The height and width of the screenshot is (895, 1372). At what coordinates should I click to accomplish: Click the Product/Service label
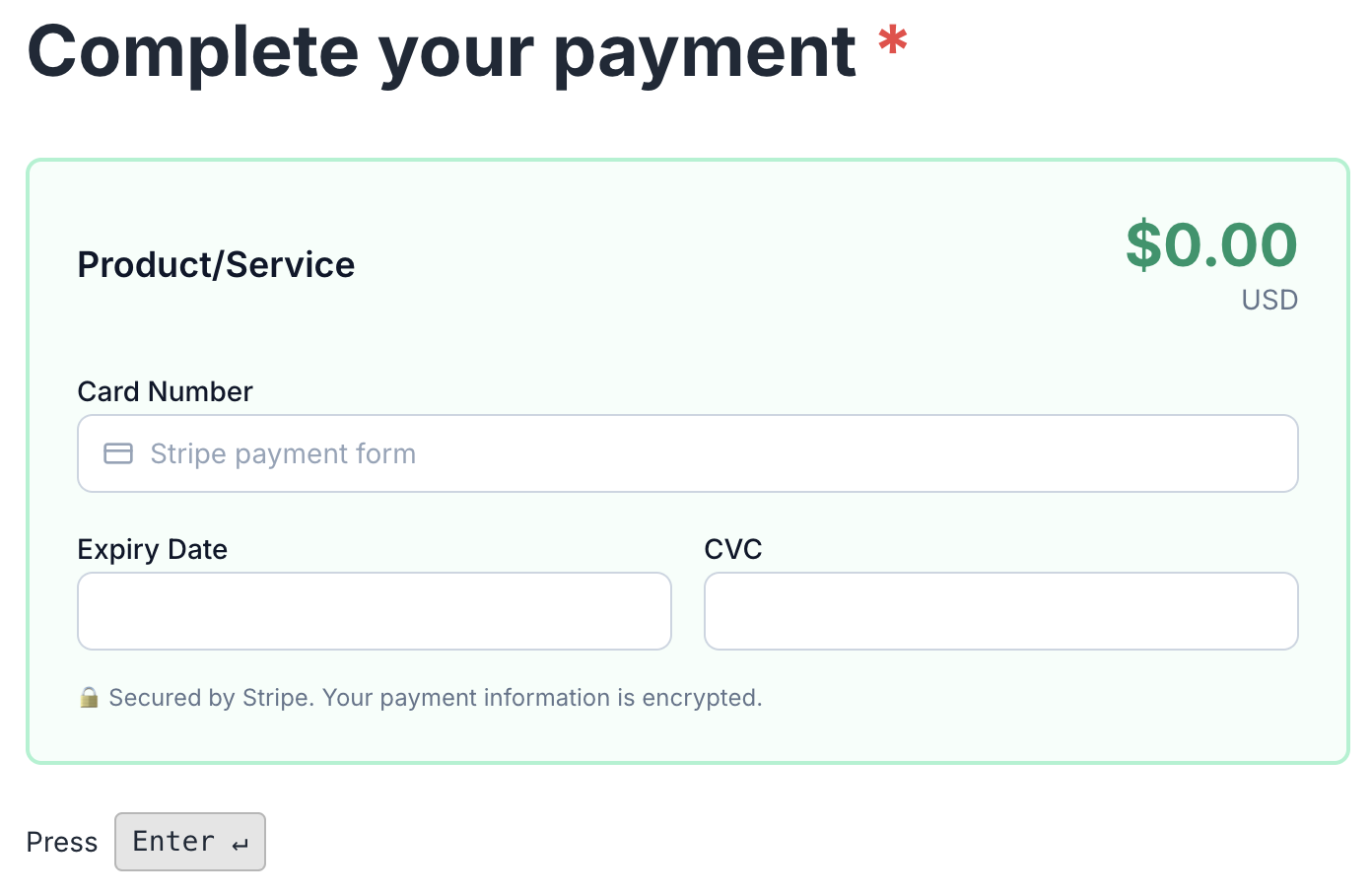point(216,264)
